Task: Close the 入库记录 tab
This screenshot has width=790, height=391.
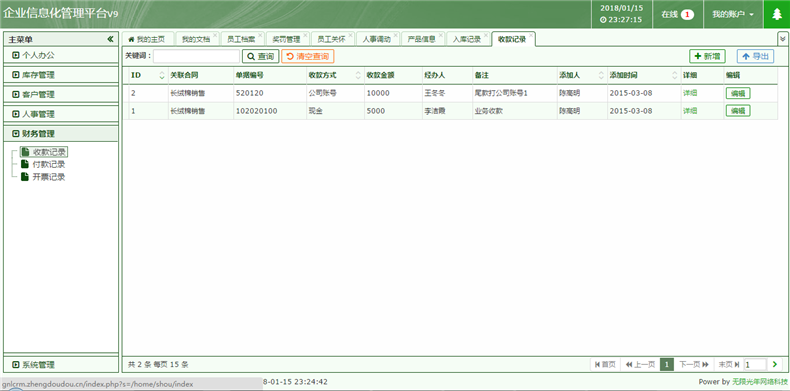Action: pos(486,35)
